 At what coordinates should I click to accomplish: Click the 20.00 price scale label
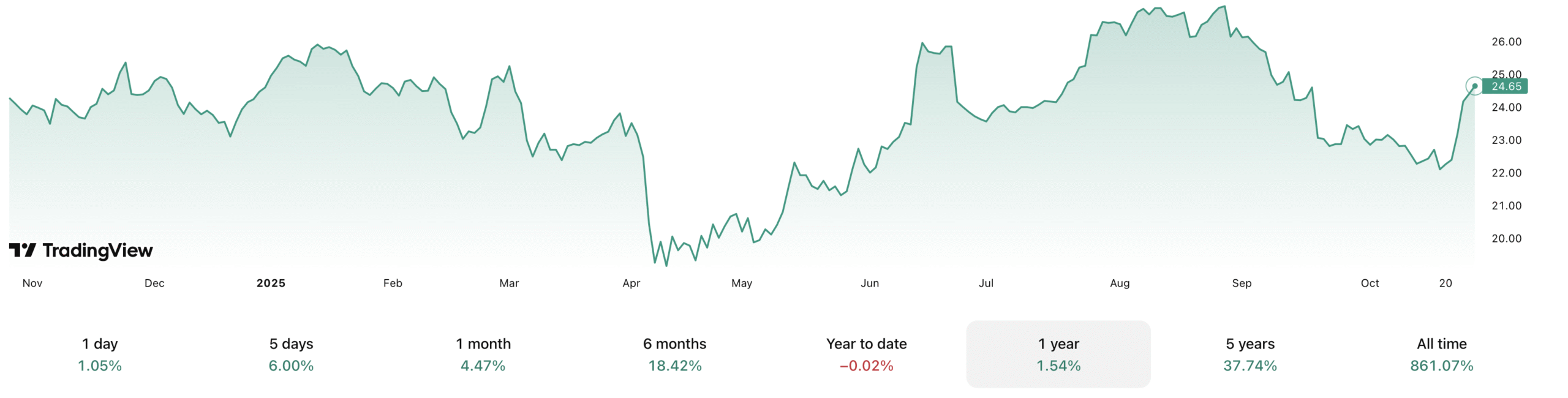[x=1506, y=238]
